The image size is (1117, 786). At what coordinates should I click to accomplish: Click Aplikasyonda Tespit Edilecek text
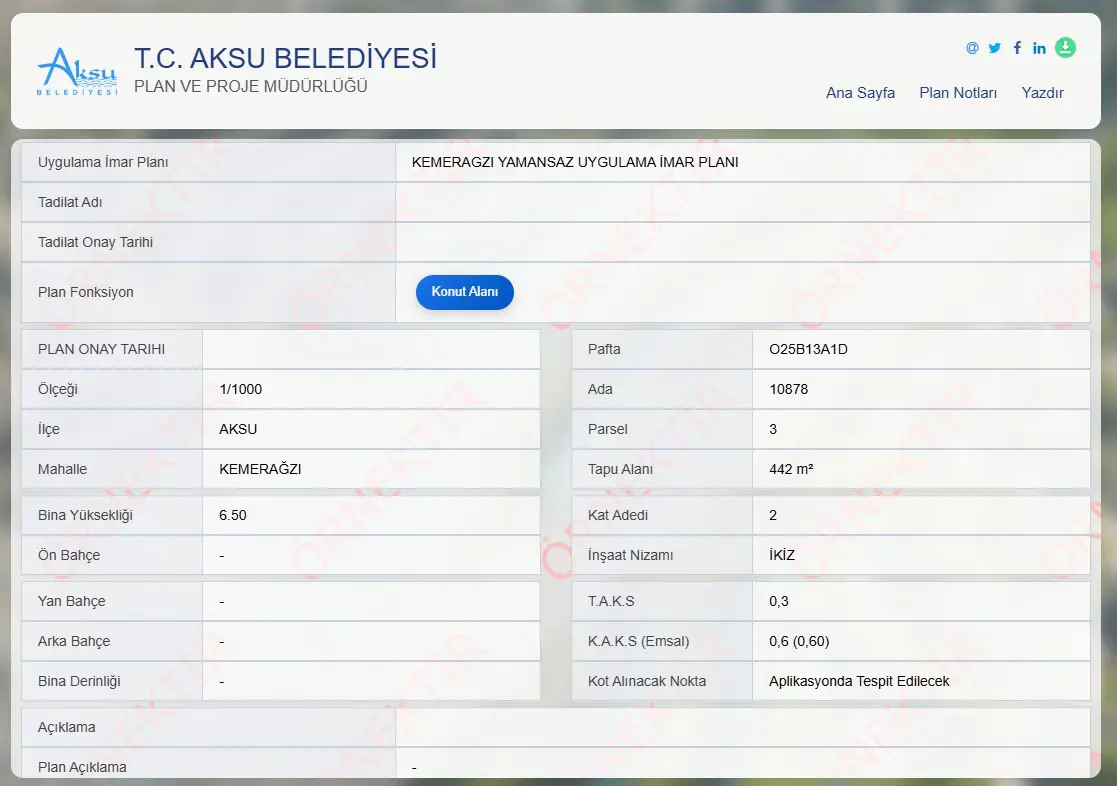[858, 681]
